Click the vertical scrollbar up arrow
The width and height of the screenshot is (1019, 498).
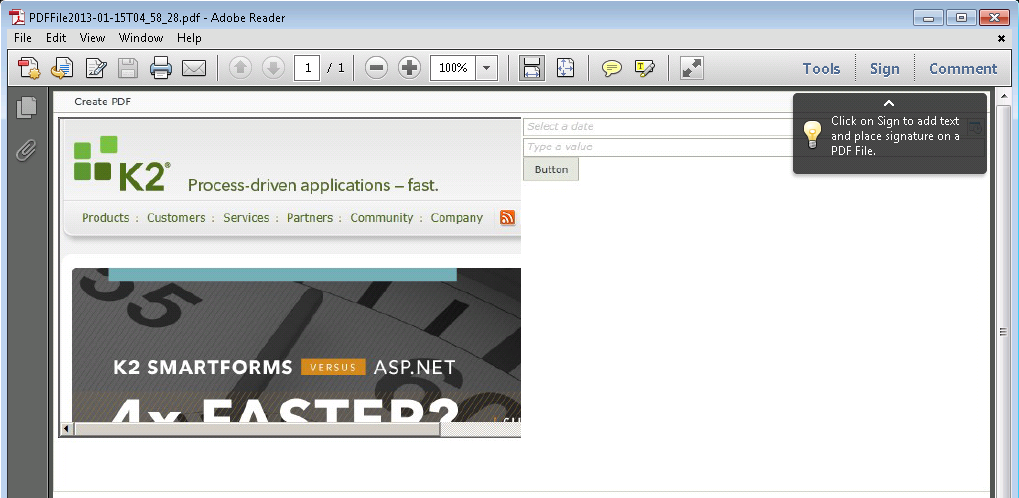click(1003, 98)
